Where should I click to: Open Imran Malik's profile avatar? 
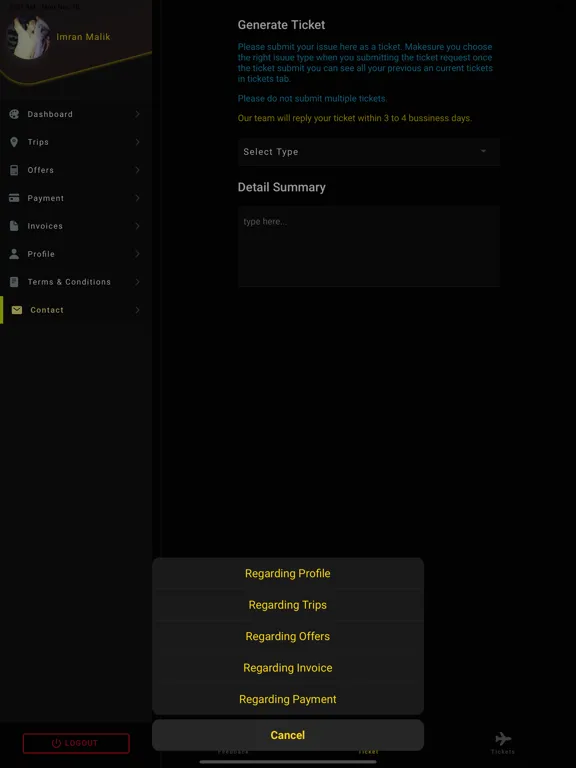pos(28,37)
